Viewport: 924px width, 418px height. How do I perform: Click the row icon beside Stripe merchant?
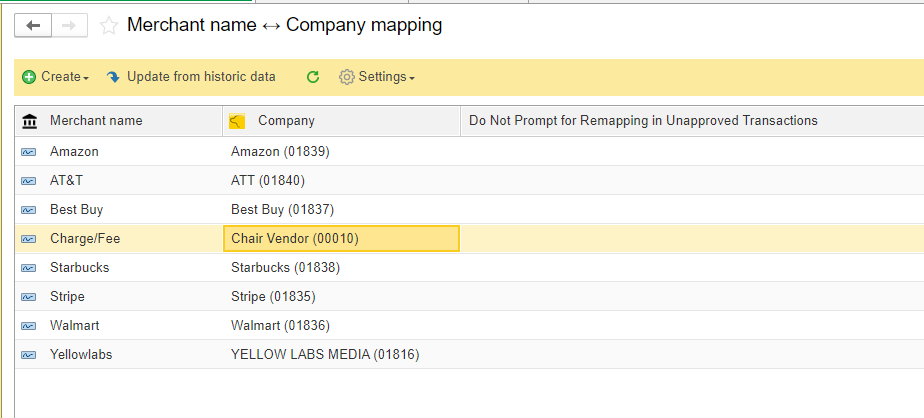click(28, 296)
